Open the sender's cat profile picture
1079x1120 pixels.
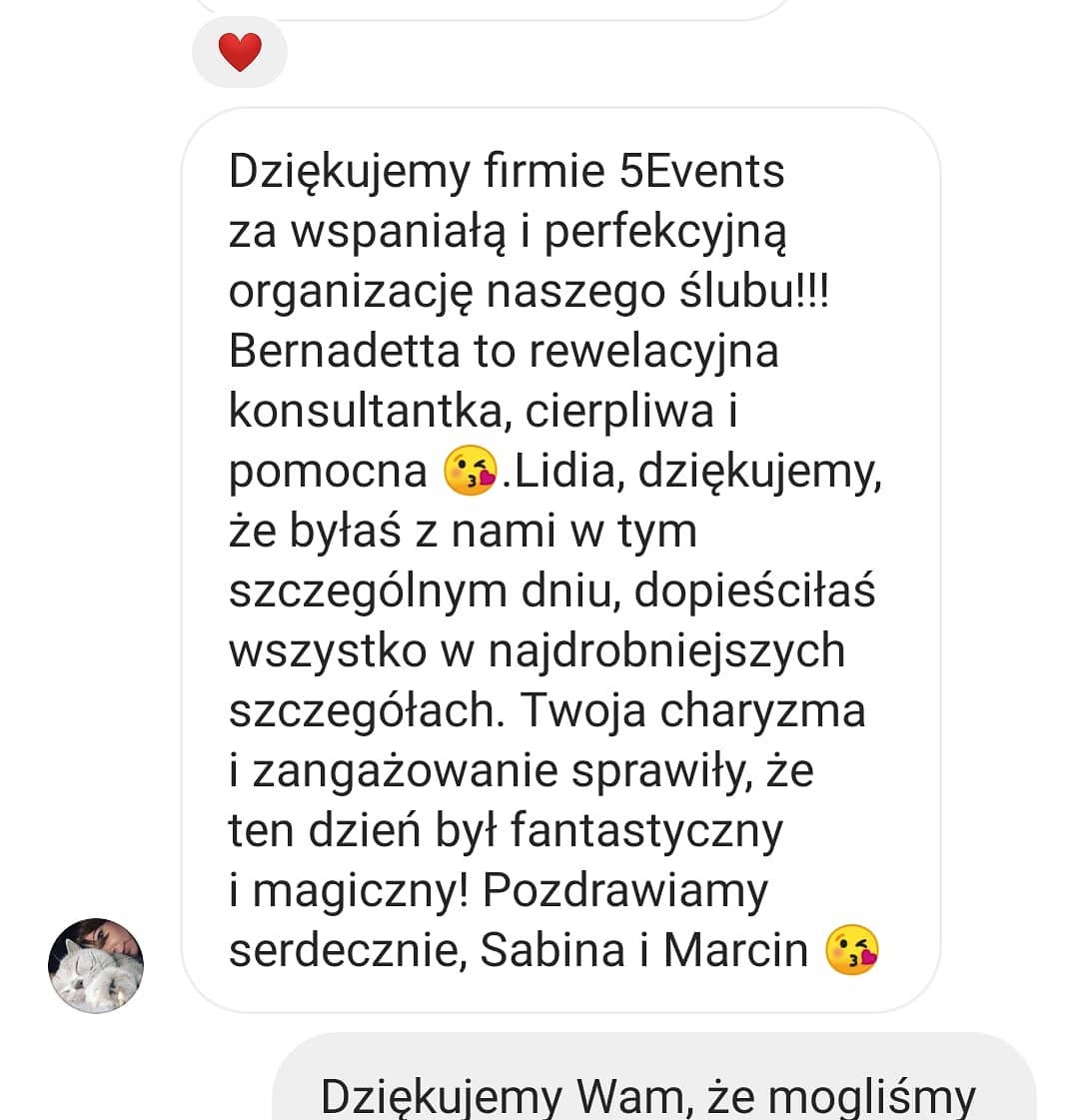(x=96, y=966)
